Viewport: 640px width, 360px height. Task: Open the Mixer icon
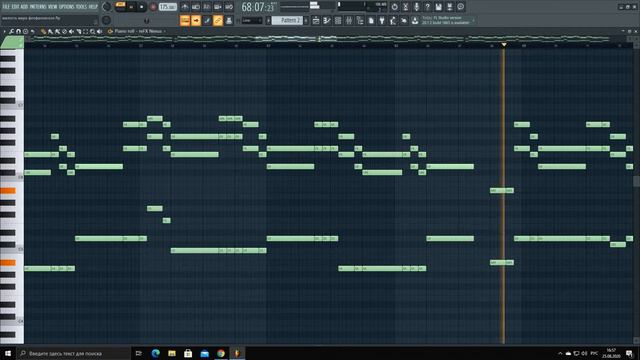coord(349,20)
